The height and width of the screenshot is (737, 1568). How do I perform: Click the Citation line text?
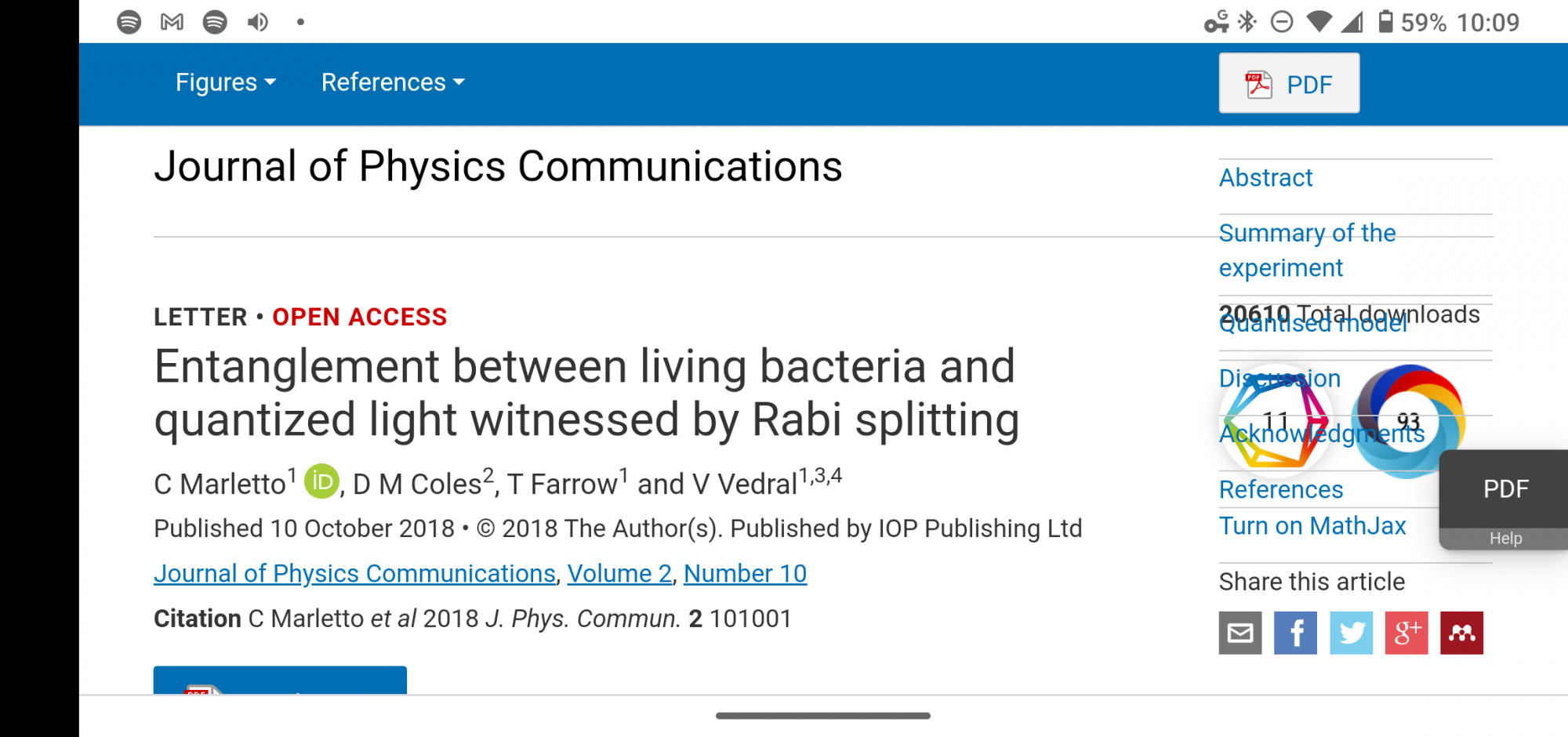click(473, 619)
